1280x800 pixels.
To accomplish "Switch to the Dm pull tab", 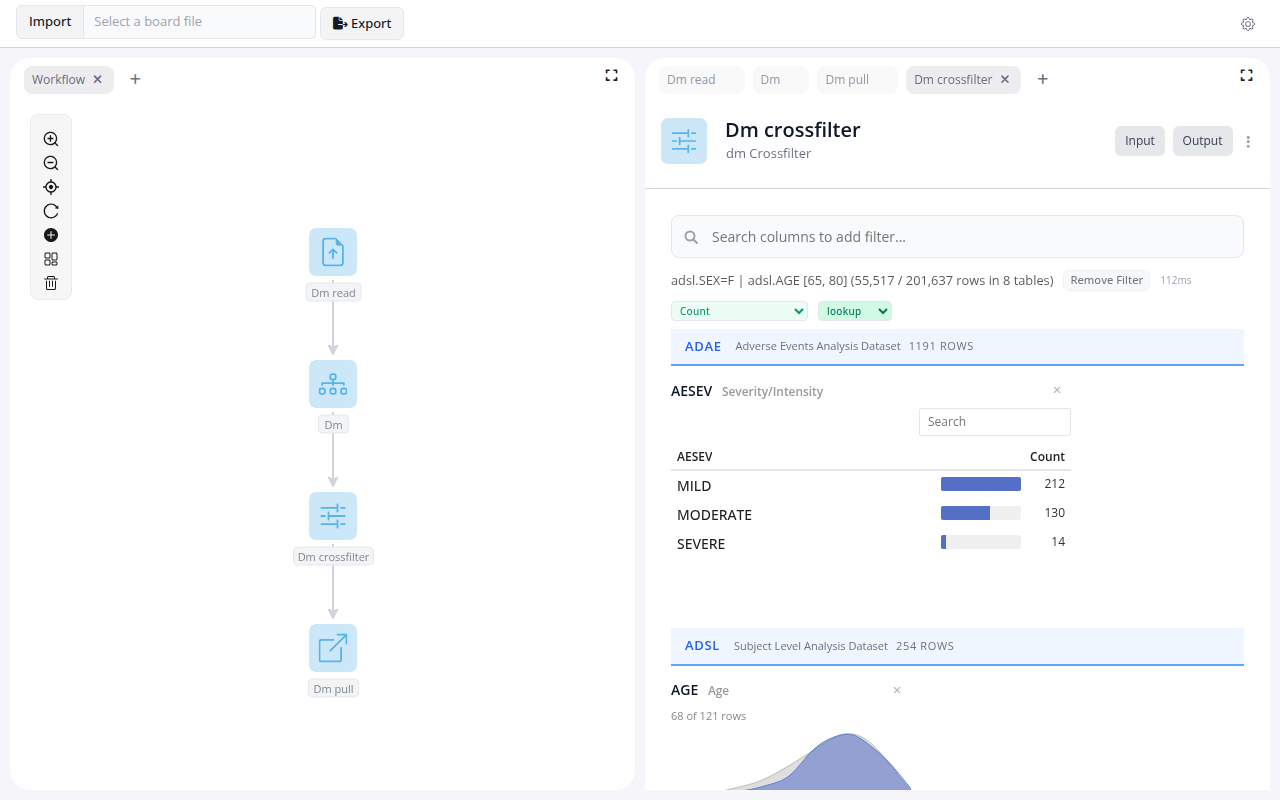I will point(847,80).
